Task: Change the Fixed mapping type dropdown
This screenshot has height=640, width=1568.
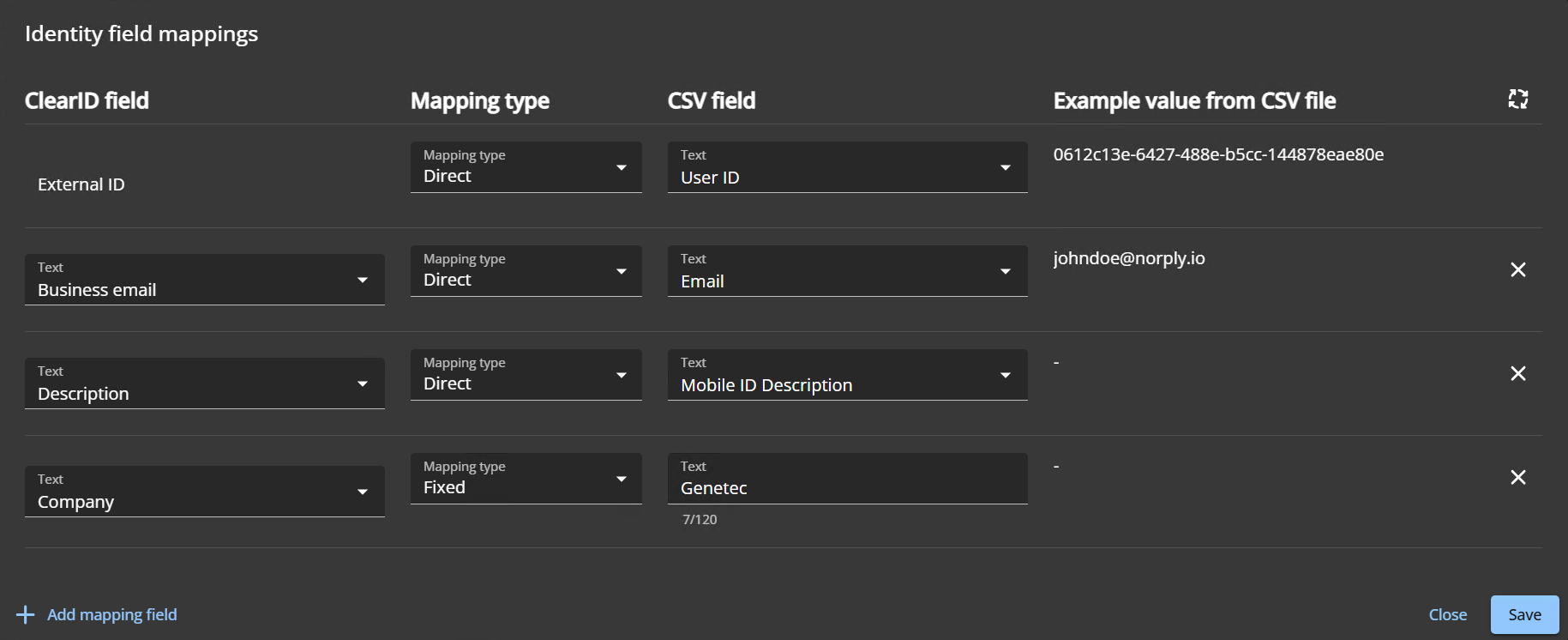Action: pos(526,479)
